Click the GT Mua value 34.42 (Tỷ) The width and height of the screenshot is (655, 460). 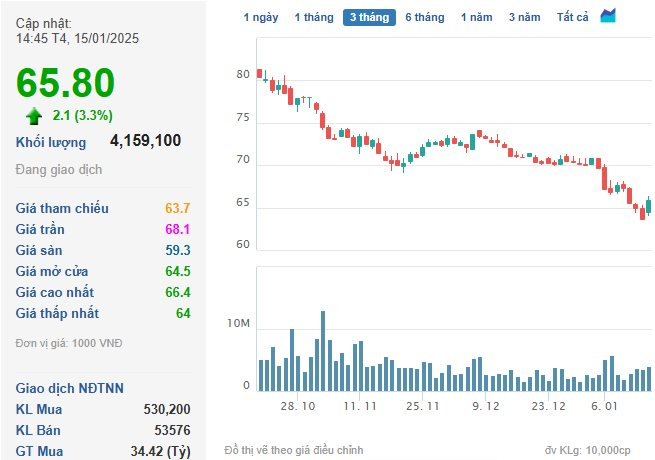[x=160, y=451]
